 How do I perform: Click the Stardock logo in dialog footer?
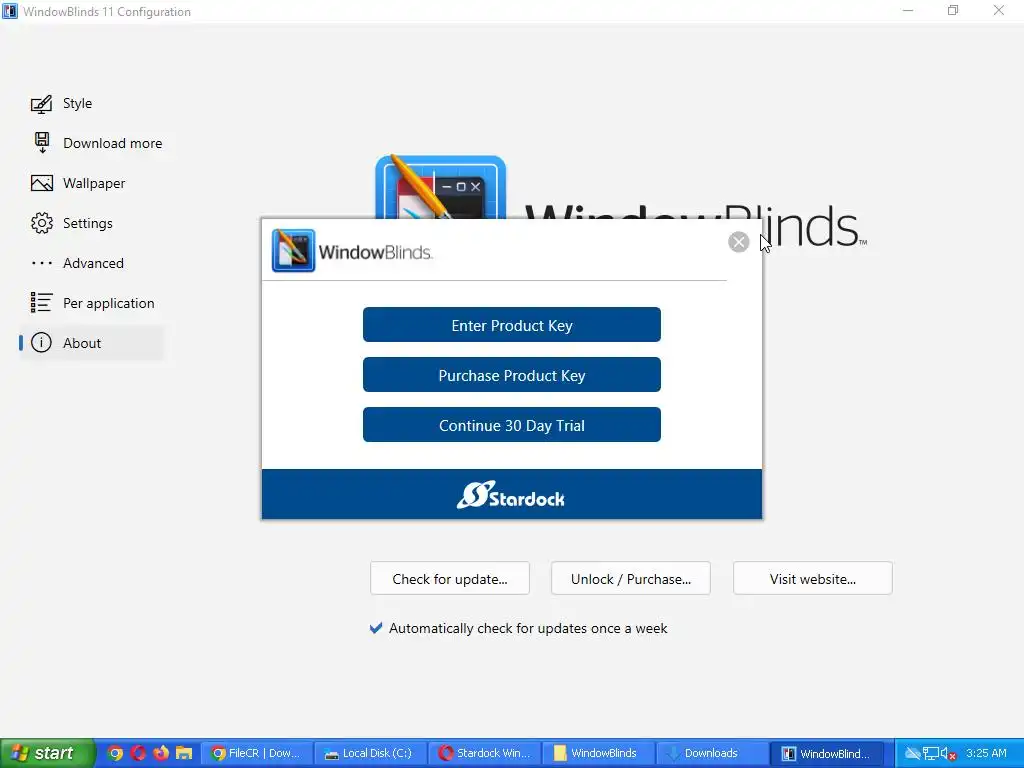[x=511, y=495]
